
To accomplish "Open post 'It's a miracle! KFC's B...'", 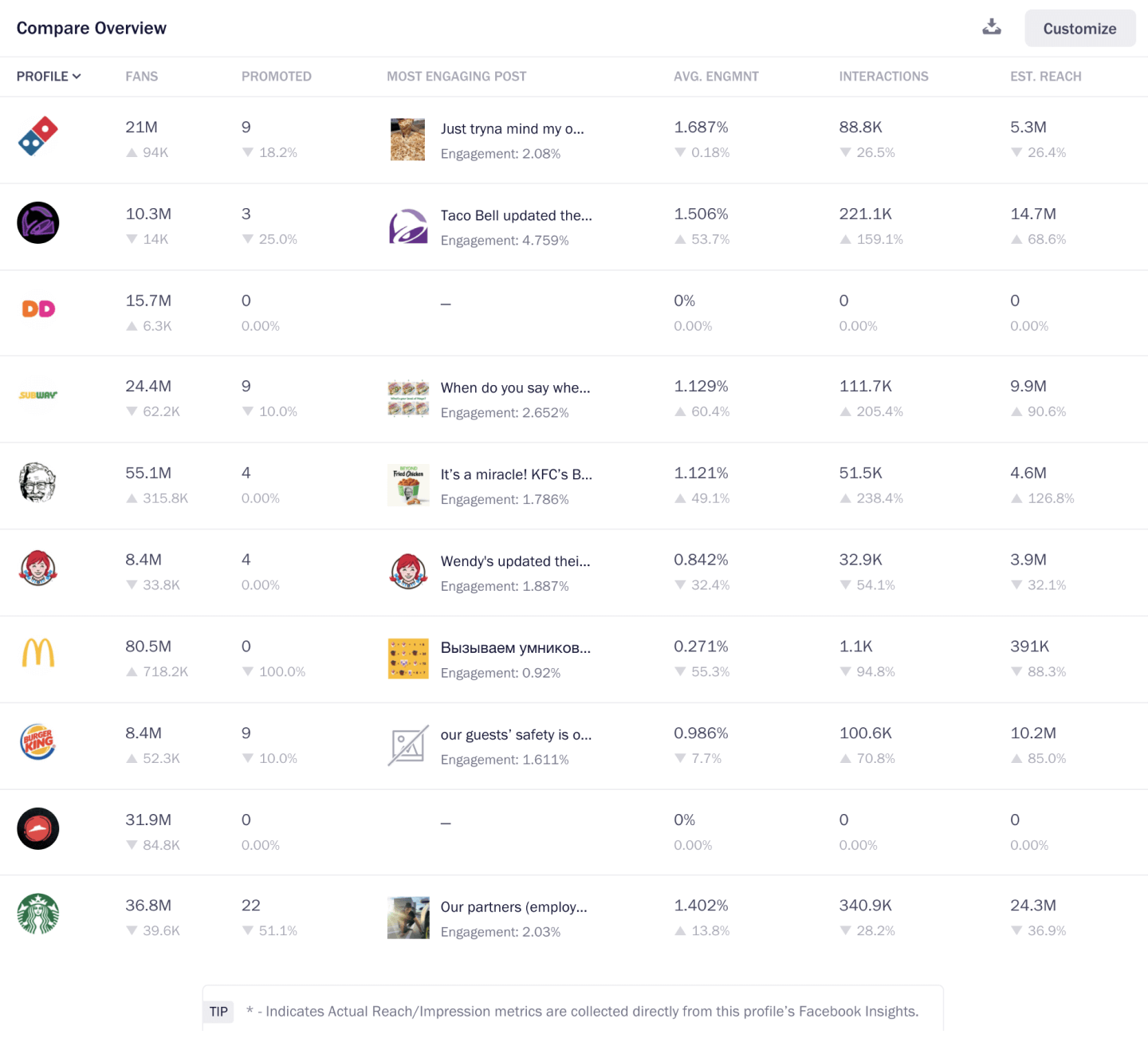I will coord(517,474).
